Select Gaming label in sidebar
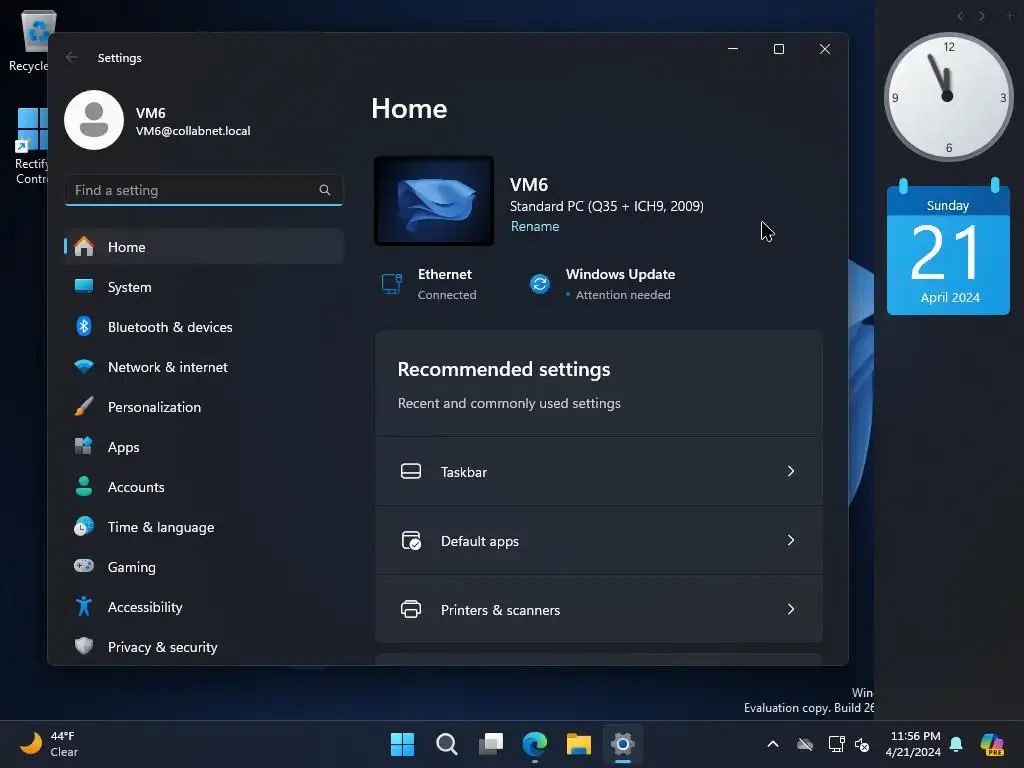The width and height of the screenshot is (1024, 768). click(x=132, y=567)
